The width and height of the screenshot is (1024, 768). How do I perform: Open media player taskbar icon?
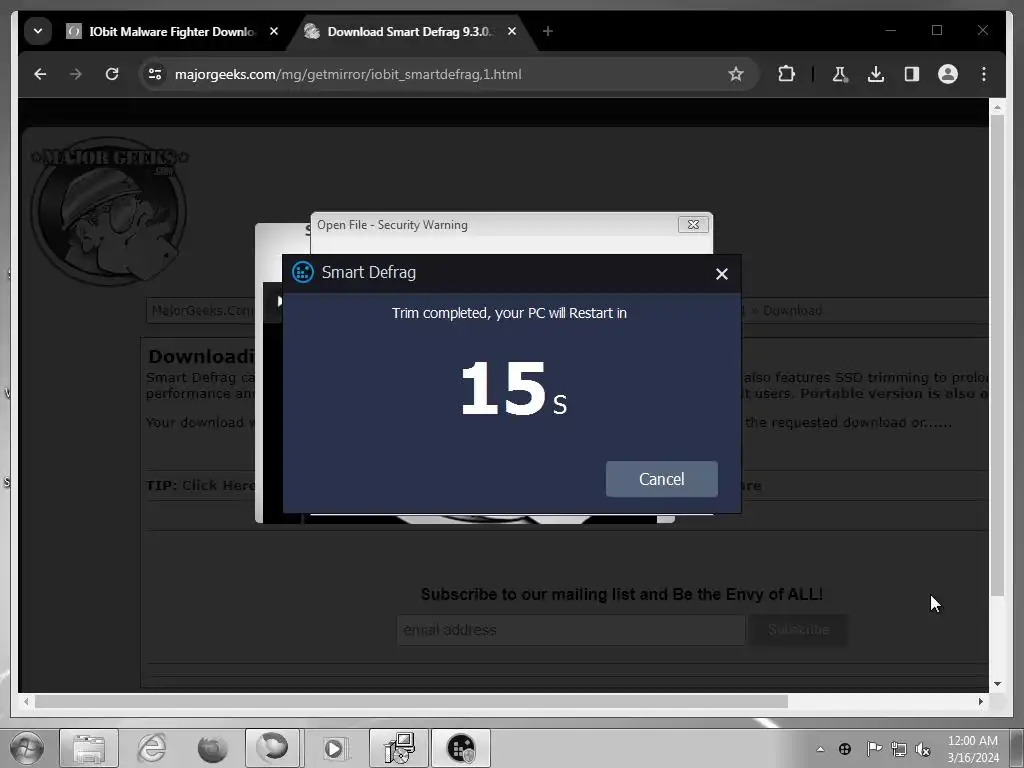point(334,748)
